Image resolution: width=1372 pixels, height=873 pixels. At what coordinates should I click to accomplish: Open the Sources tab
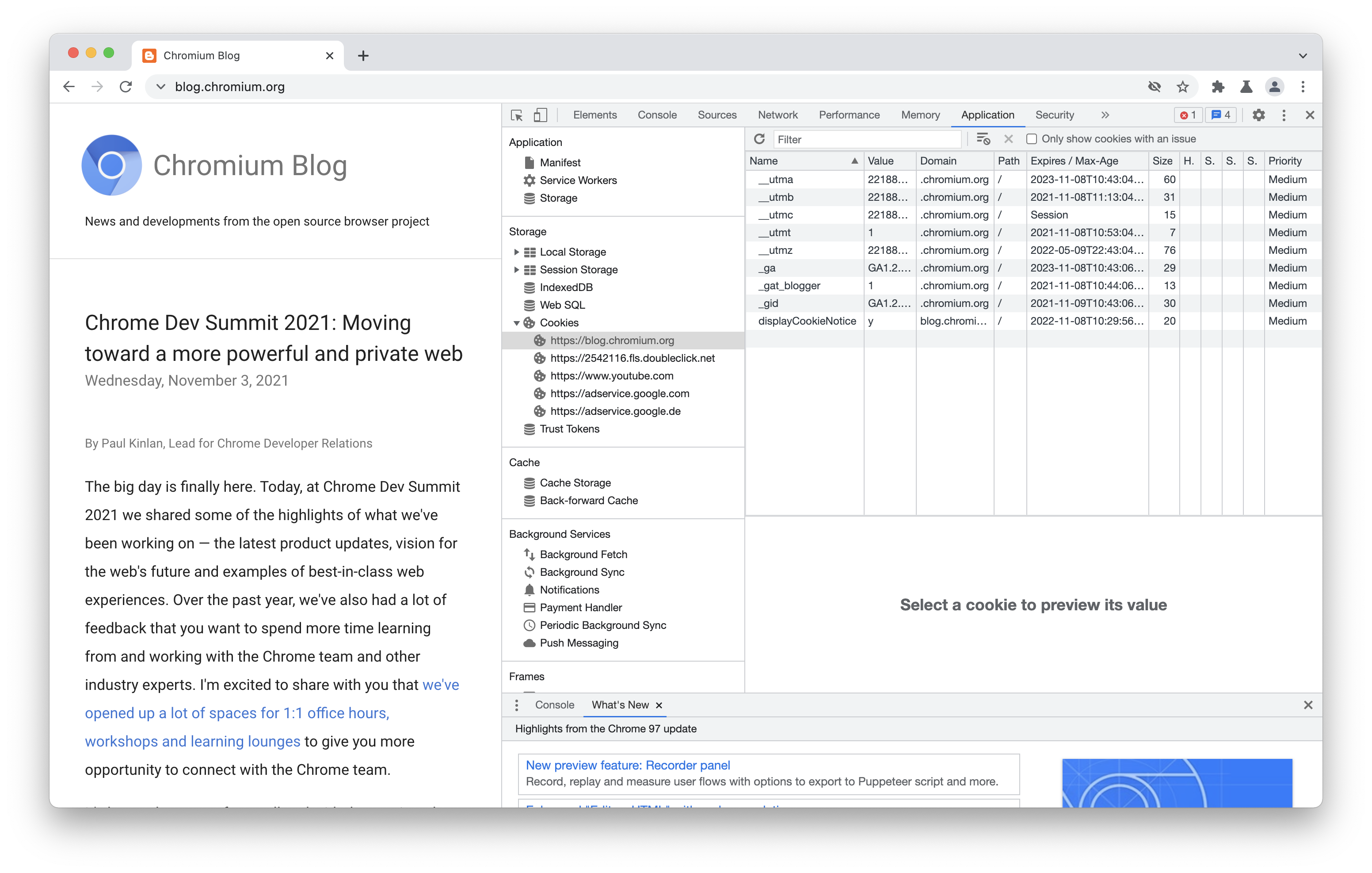717,115
